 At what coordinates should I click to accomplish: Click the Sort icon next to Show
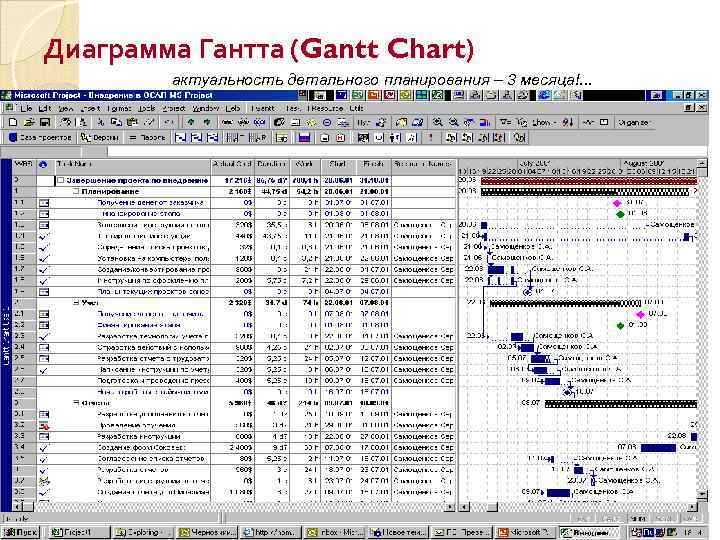pyautogui.click(x=568, y=122)
